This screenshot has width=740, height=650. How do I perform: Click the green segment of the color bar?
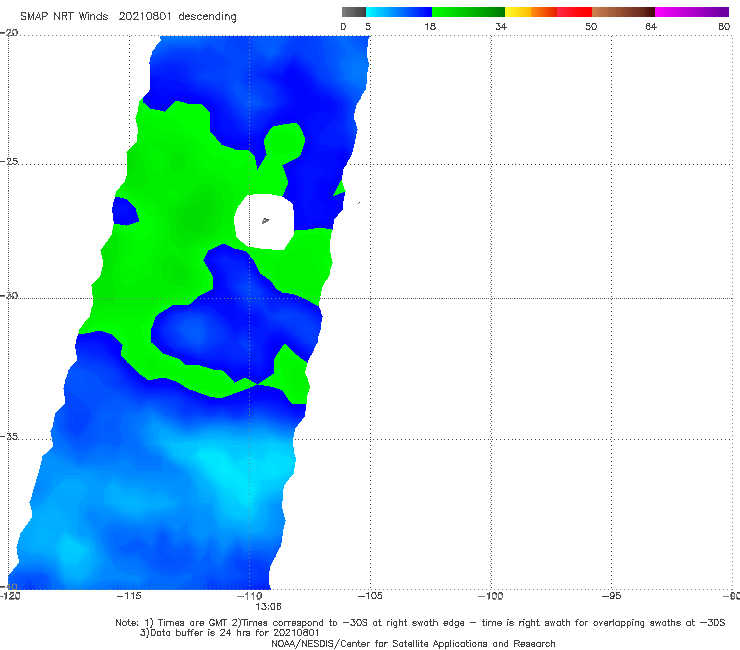468,12
